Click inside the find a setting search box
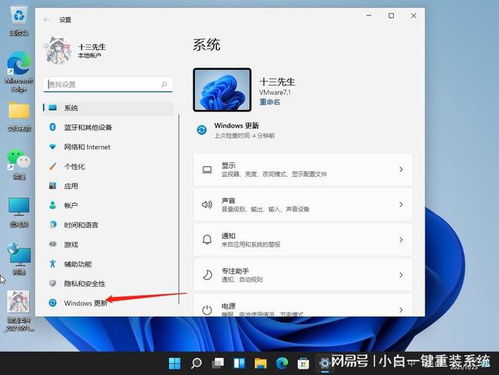 pos(108,85)
